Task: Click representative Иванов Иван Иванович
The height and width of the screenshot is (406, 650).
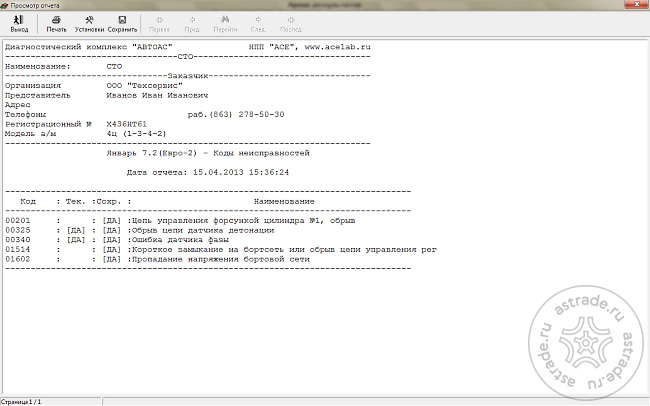Action: (157, 95)
